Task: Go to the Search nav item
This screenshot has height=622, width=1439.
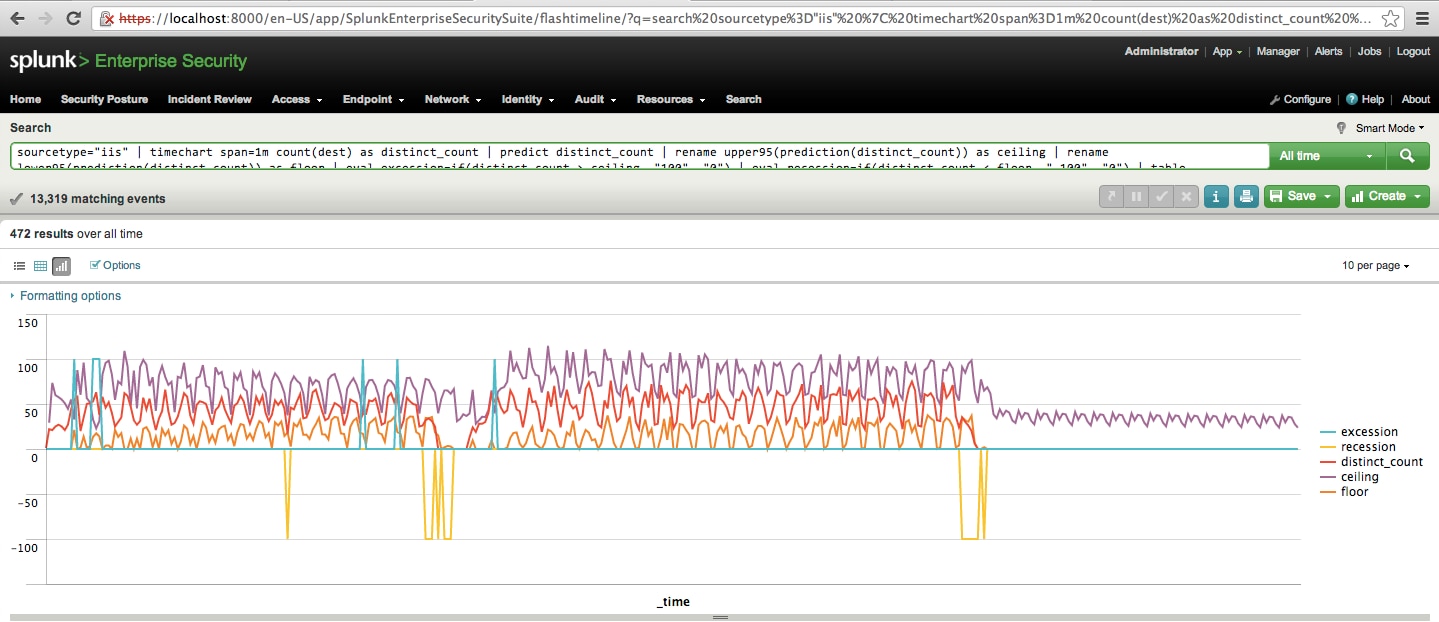Action: [744, 99]
